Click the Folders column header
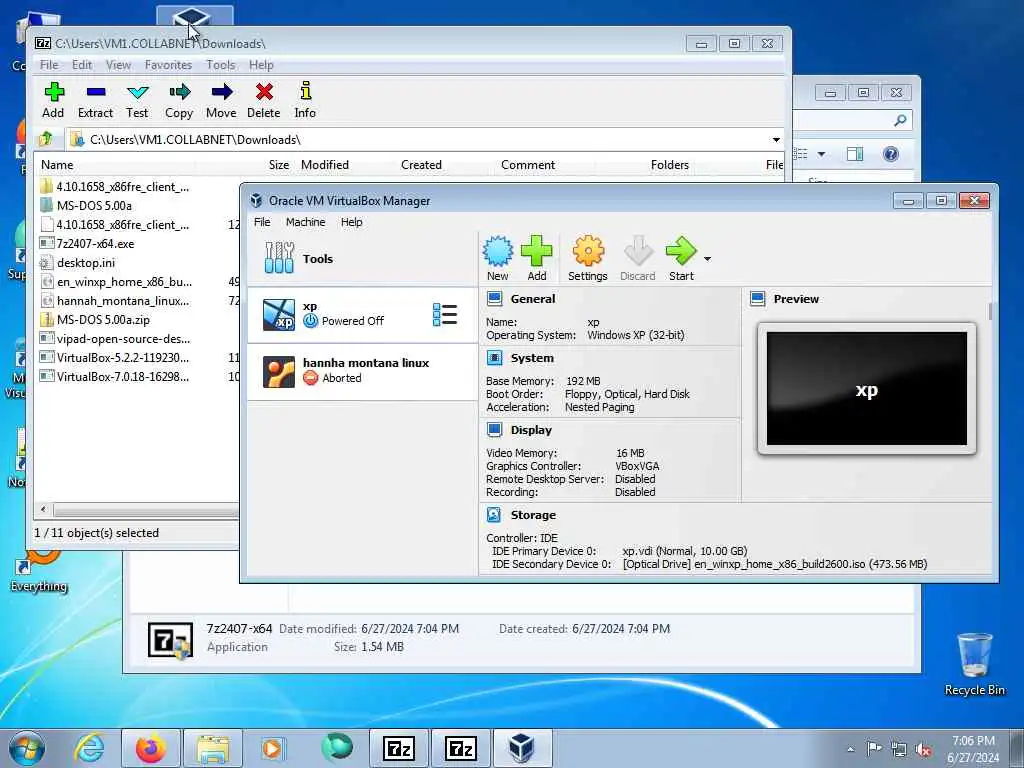This screenshot has height=768, width=1024. (669, 165)
